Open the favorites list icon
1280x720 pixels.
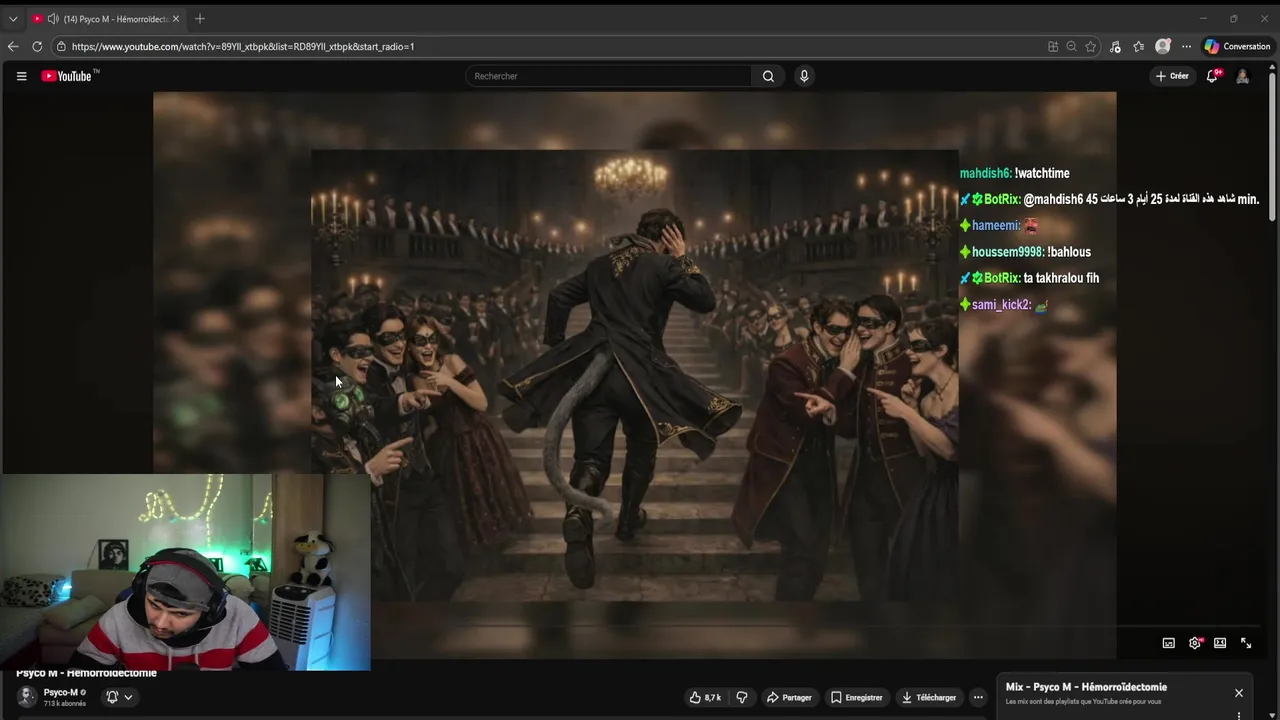[x=1138, y=46]
